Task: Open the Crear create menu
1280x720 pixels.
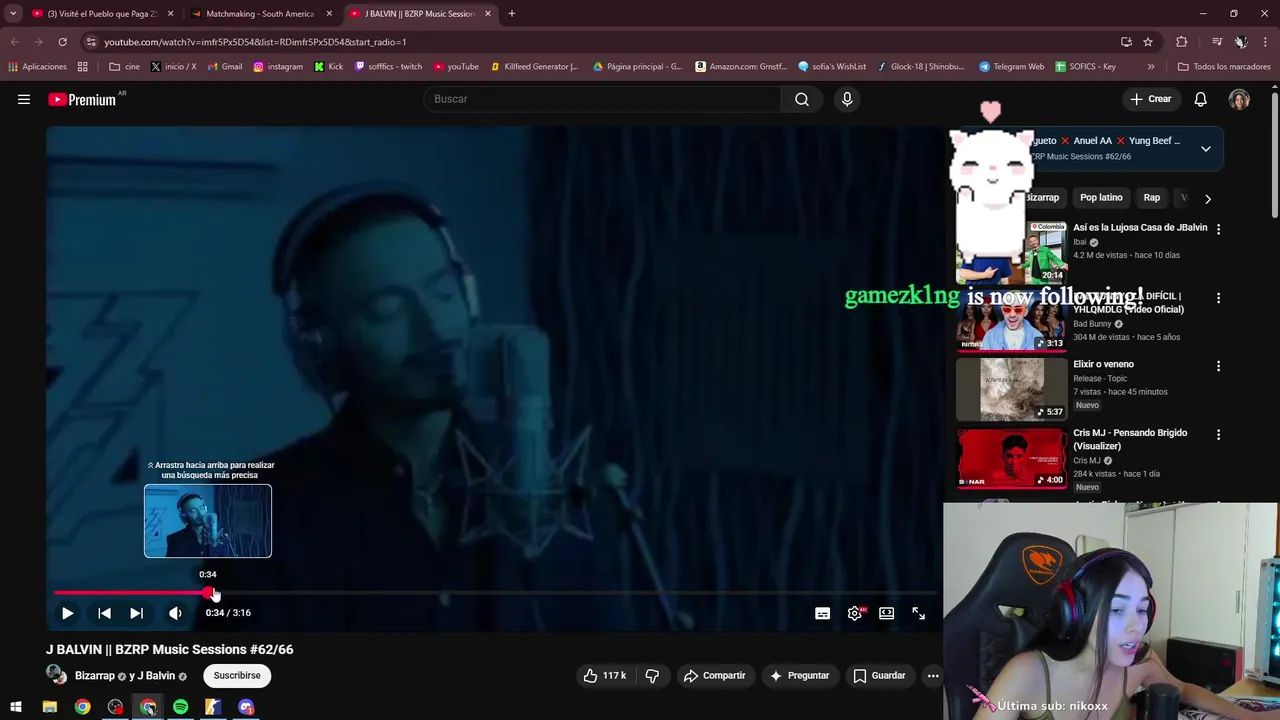Action: coord(1151,99)
